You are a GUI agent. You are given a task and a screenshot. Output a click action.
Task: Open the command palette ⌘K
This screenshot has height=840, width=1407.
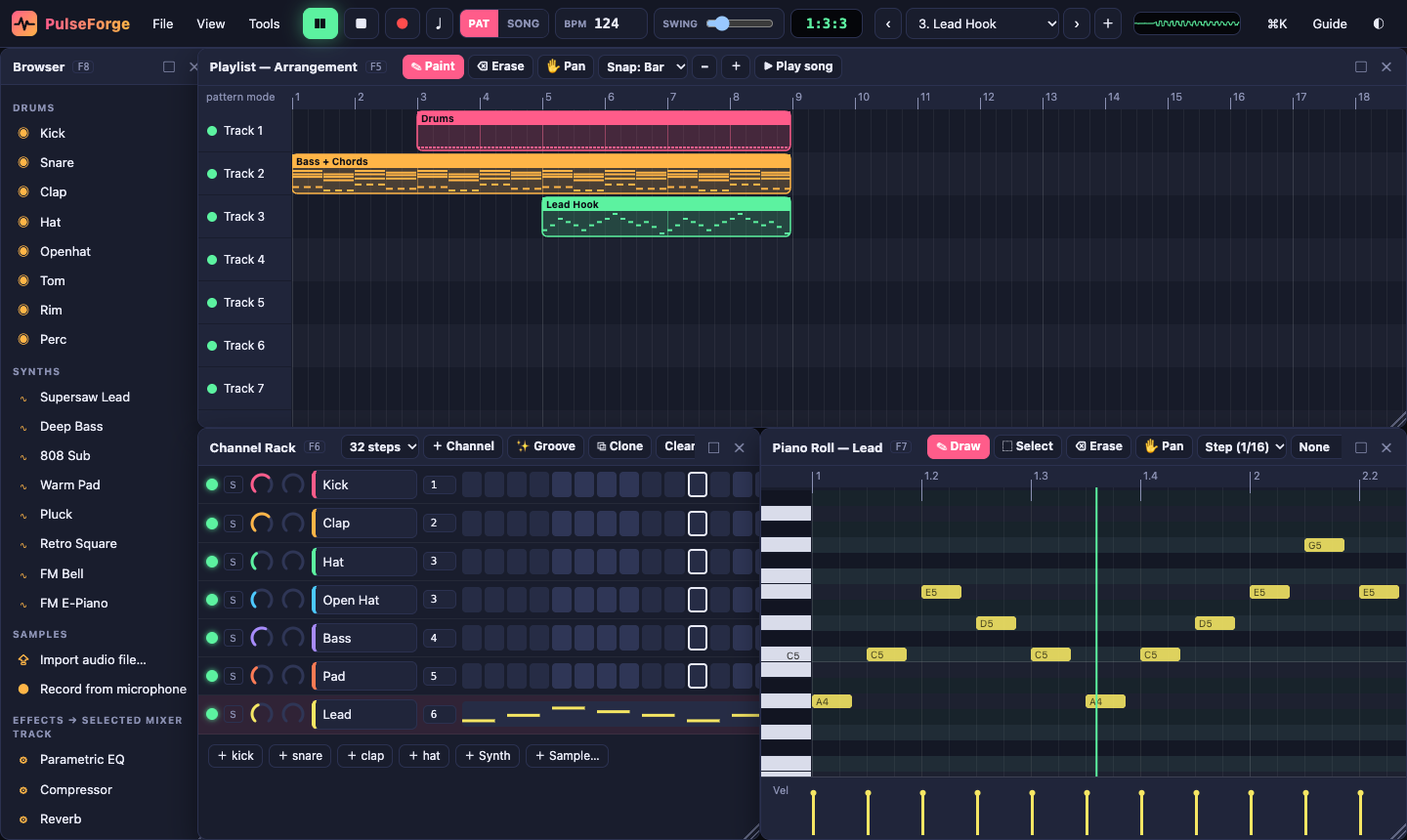tap(1277, 23)
